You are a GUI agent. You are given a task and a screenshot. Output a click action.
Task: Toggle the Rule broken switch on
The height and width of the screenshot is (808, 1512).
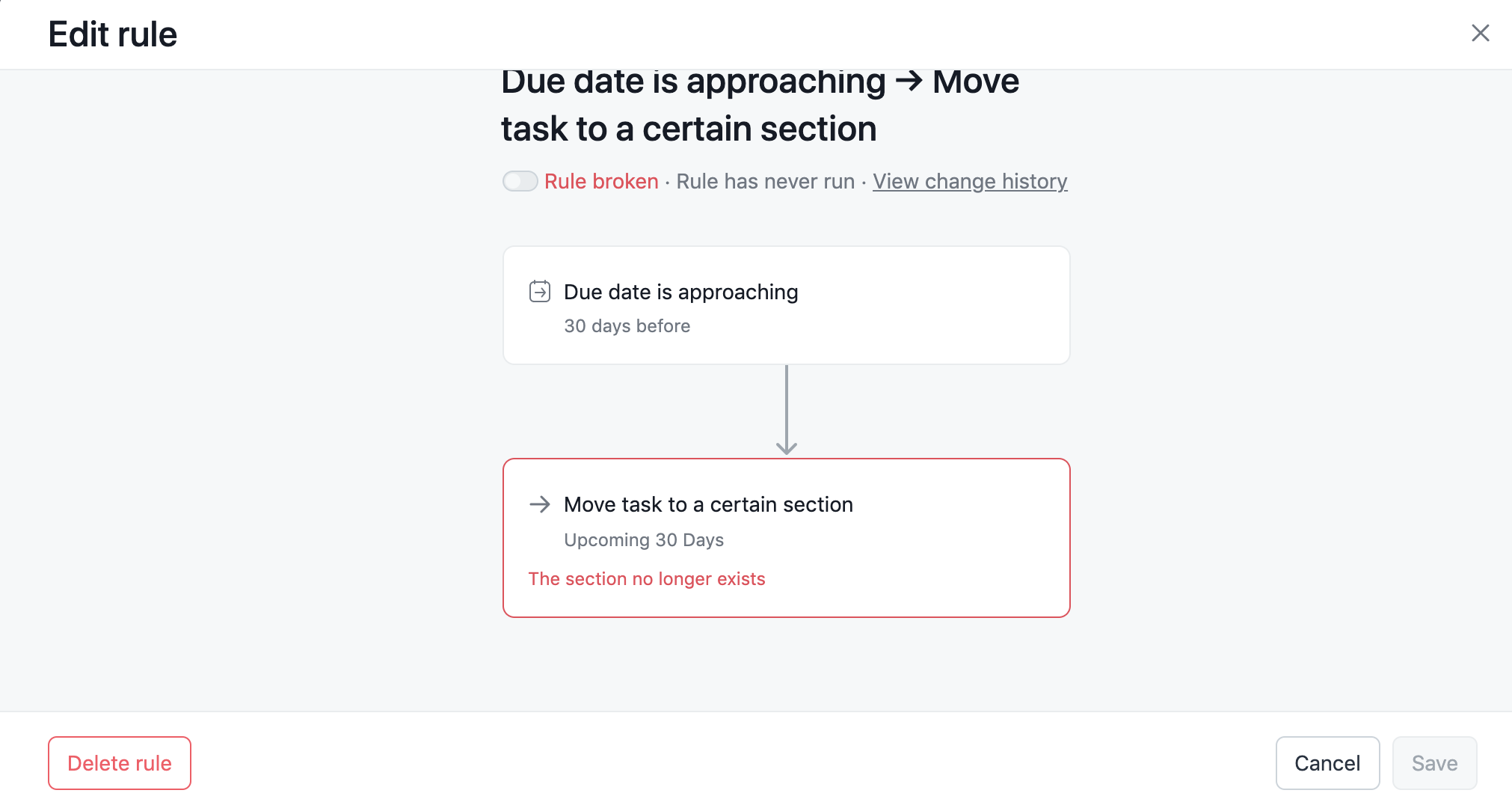(520, 181)
